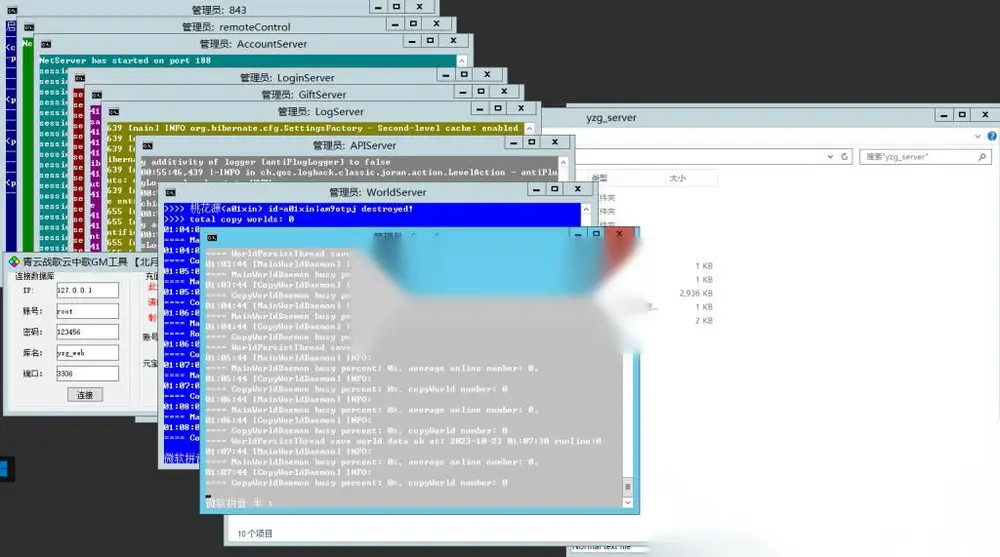The width and height of the screenshot is (1000, 557).
Task: Open help in the yzg_server Explorer window
Action: [992, 136]
